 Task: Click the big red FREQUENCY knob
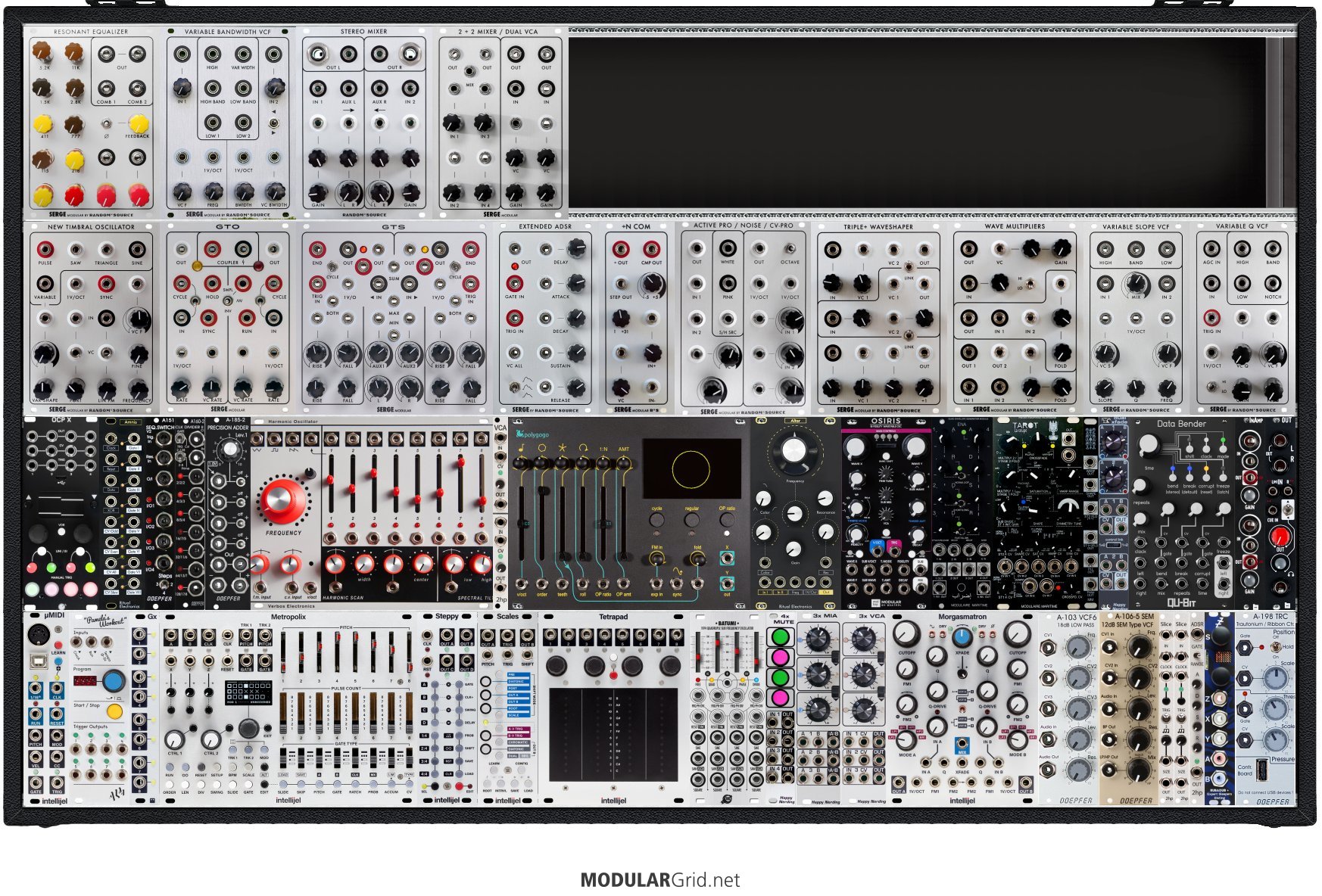point(284,501)
